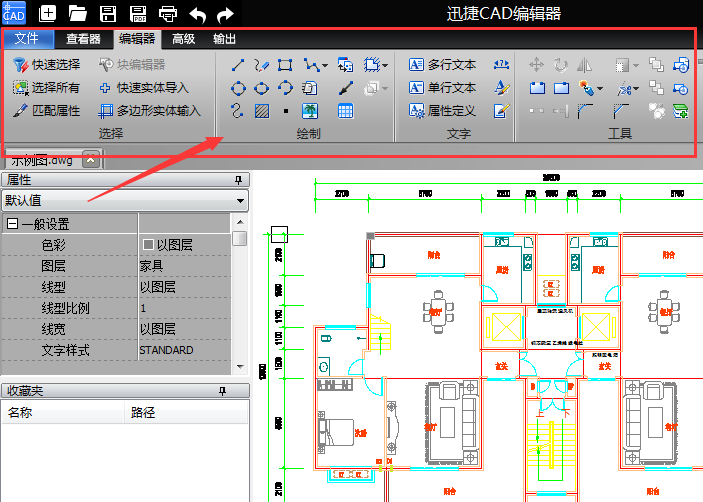
Task: Open a file using the folder icon
Action: [x=78, y=13]
